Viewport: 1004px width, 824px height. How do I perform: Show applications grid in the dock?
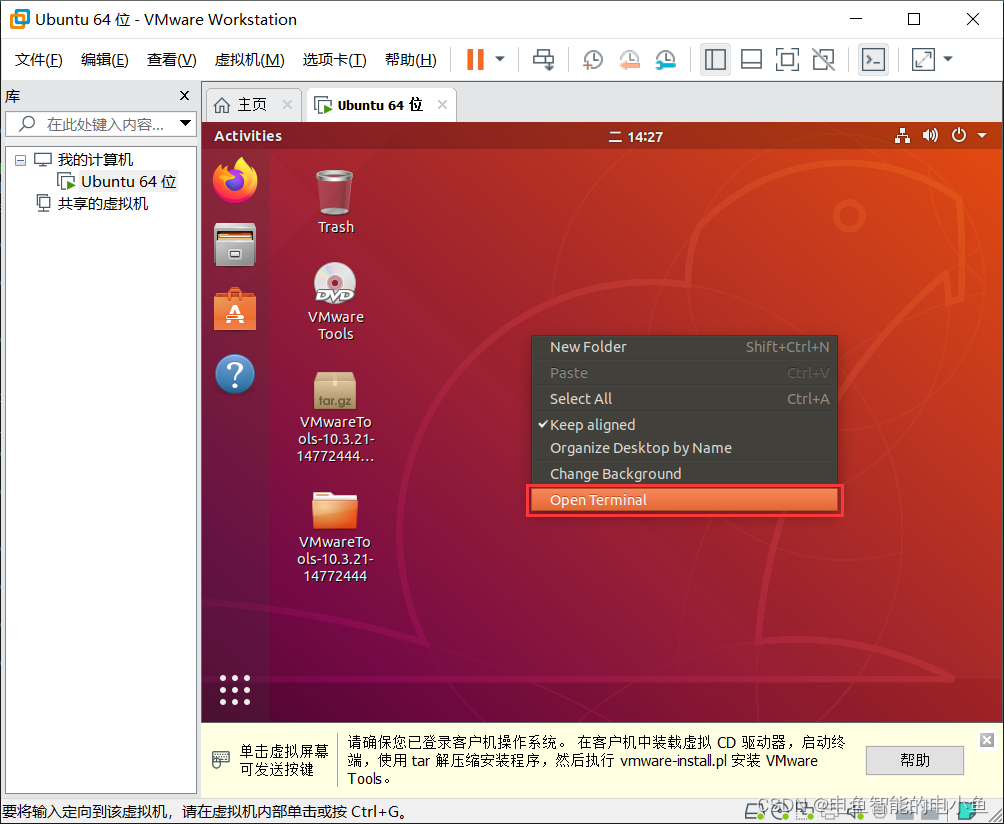point(235,690)
